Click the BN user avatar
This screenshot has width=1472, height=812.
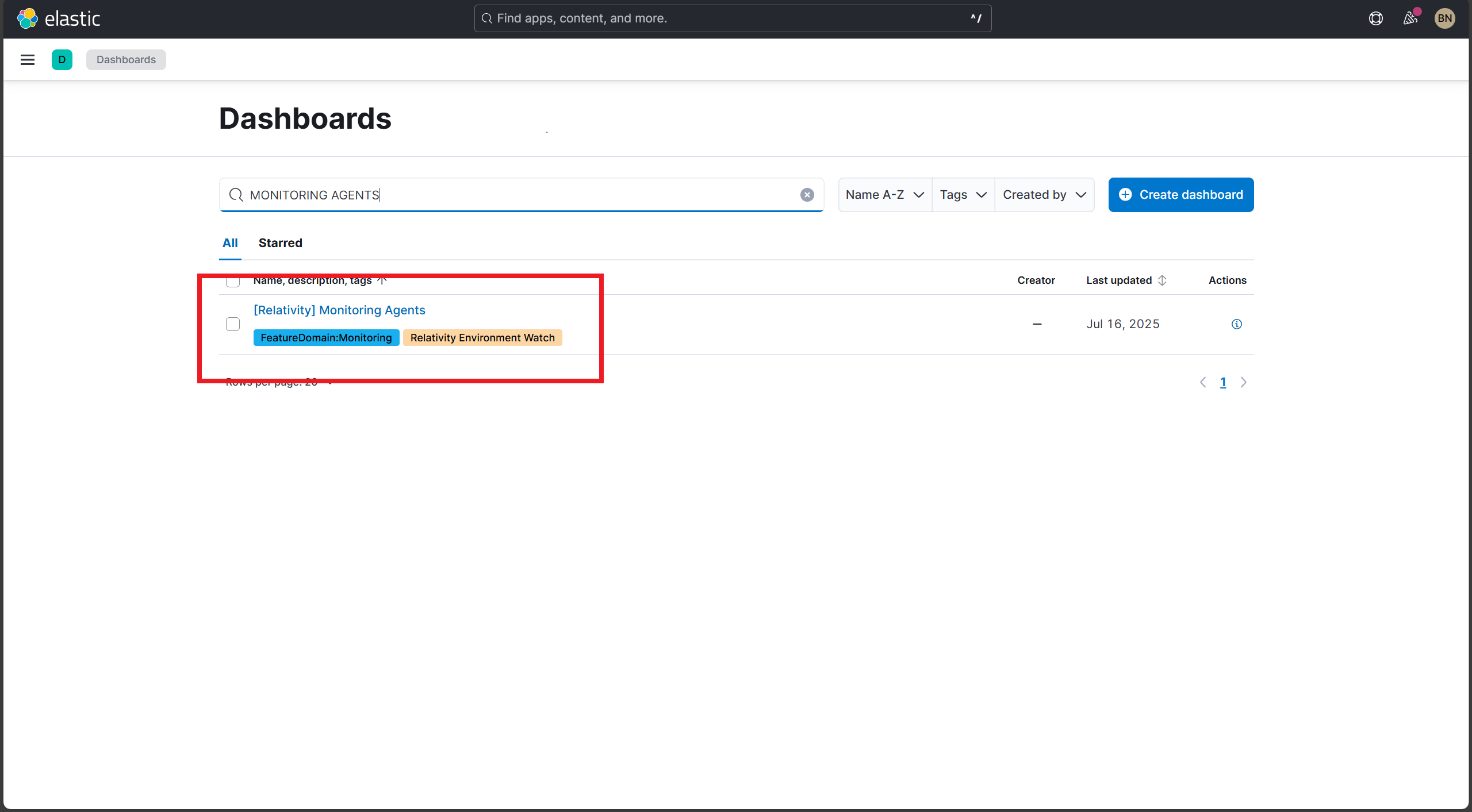[1445, 18]
